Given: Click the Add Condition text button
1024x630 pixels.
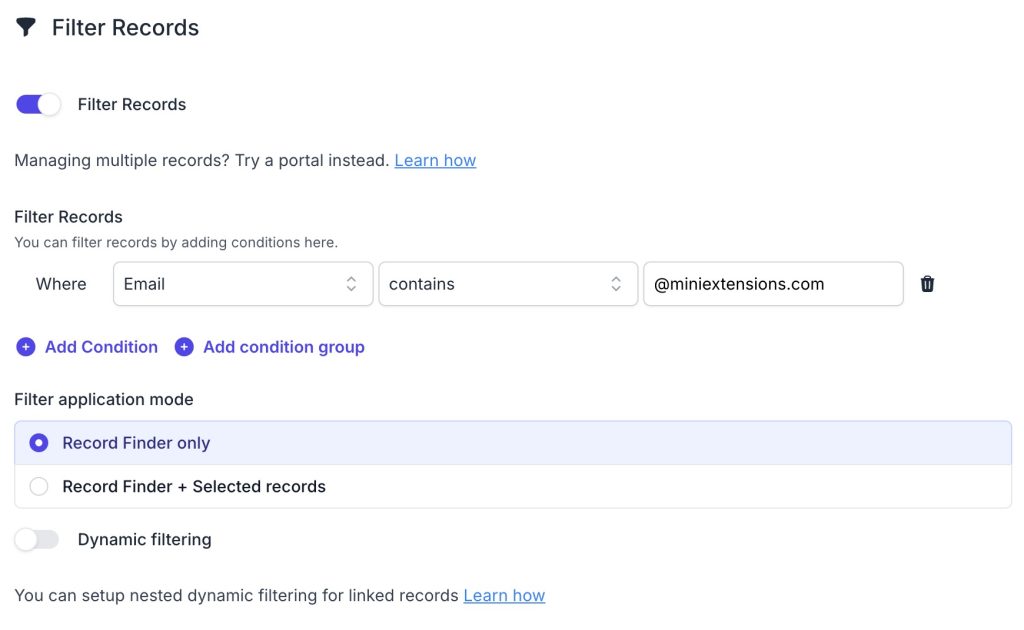Looking at the screenshot, I should pos(101,347).
